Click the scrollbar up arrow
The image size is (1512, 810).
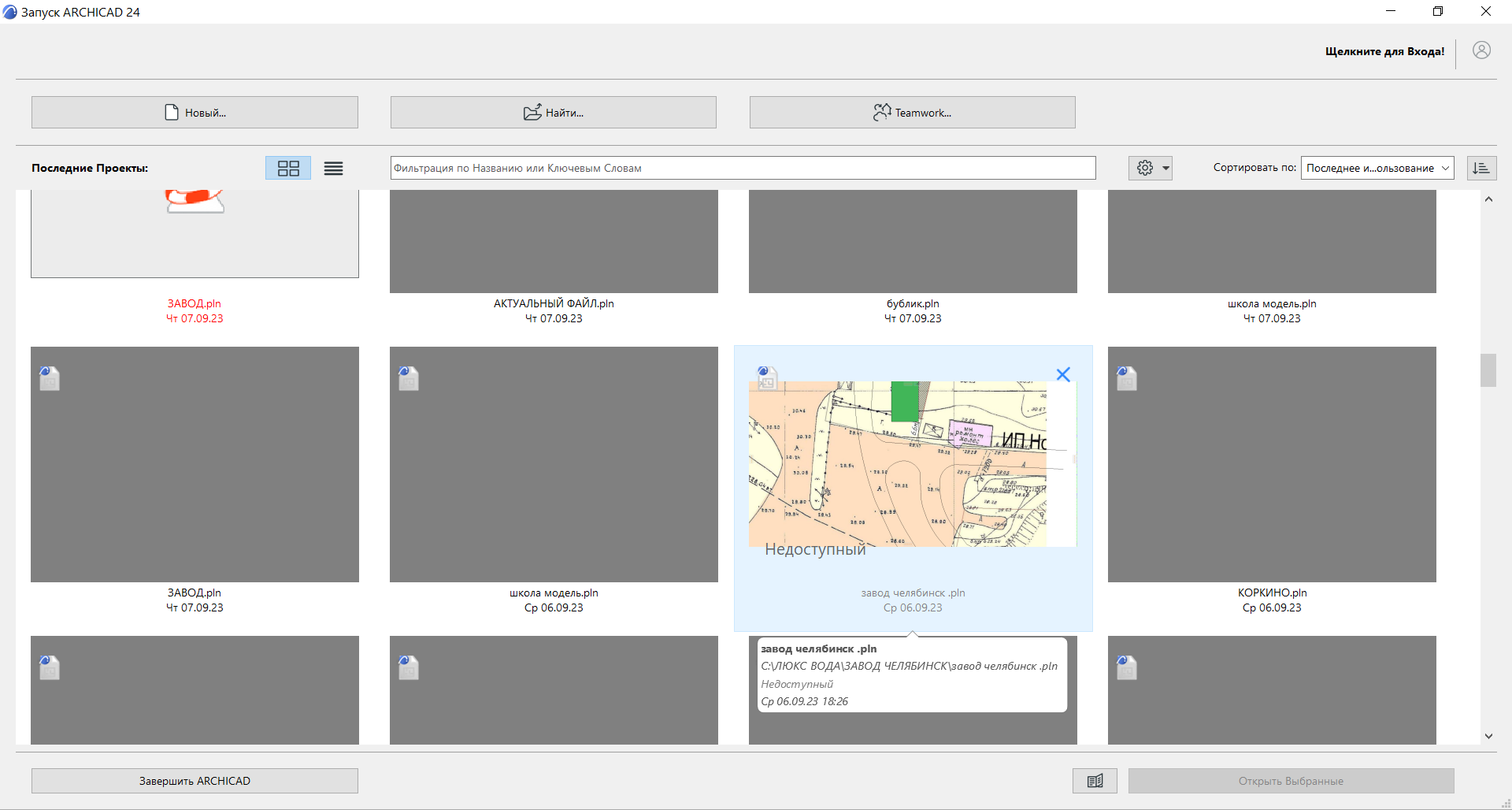tap(1488, 199)
